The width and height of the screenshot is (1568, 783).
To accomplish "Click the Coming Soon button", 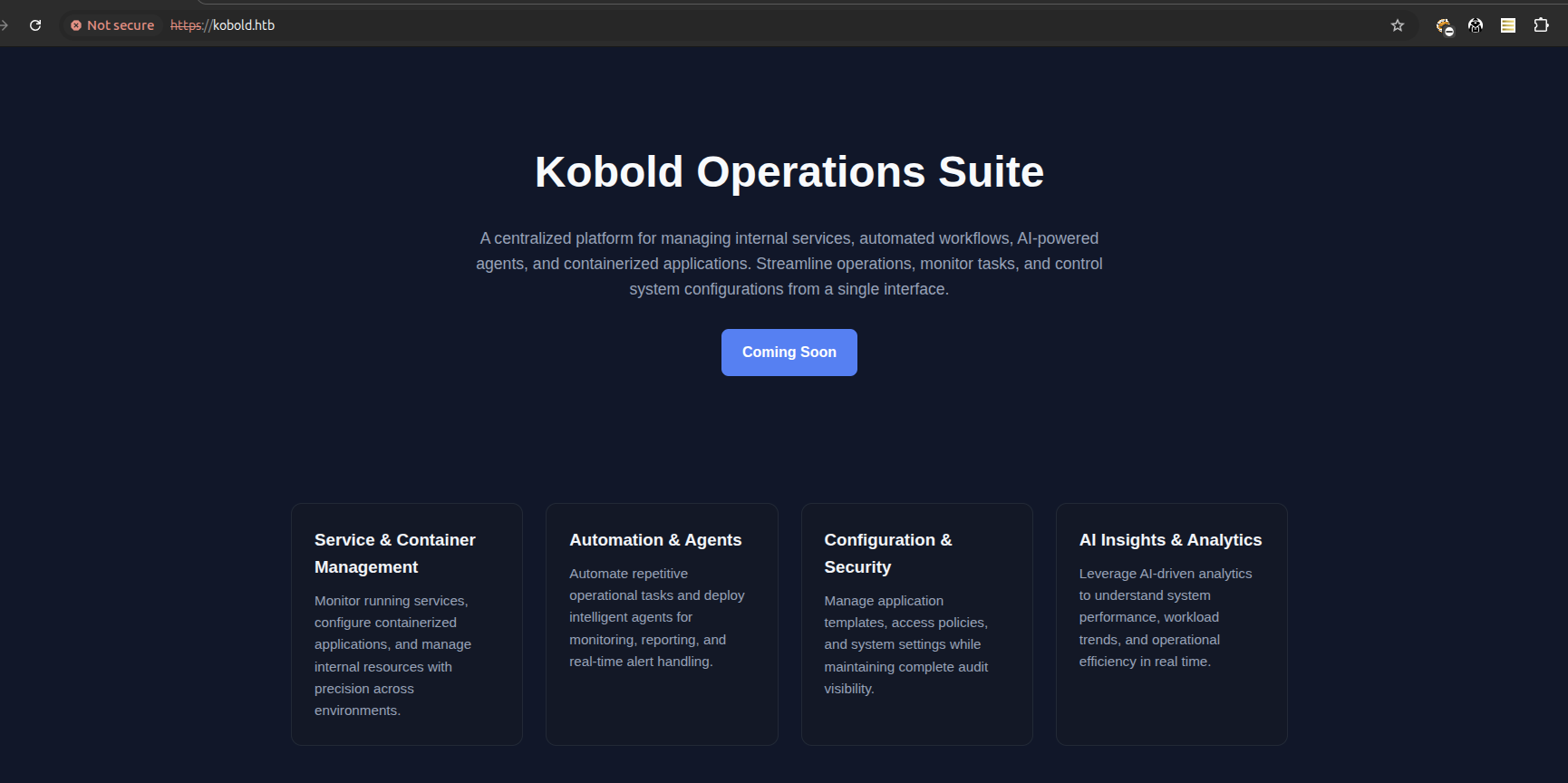I will click(789, 353).
